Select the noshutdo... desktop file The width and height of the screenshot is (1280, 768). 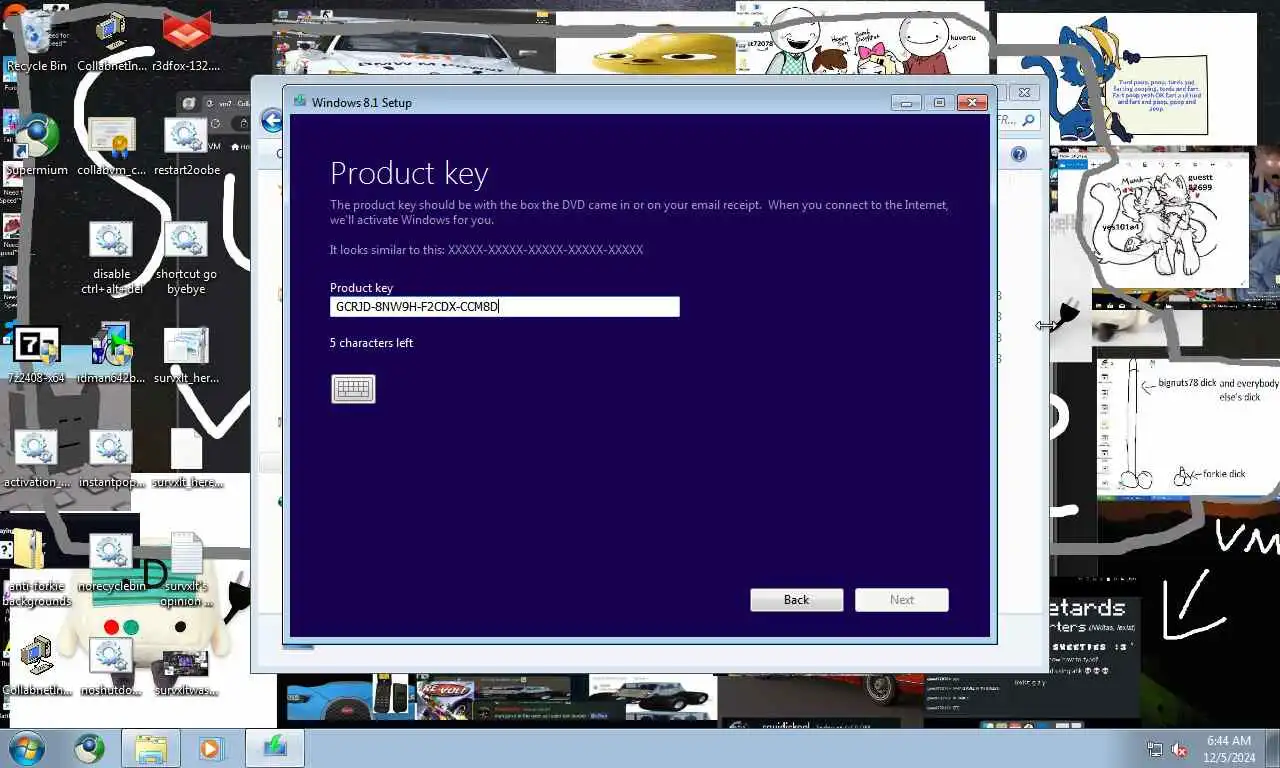coord(111,666)
